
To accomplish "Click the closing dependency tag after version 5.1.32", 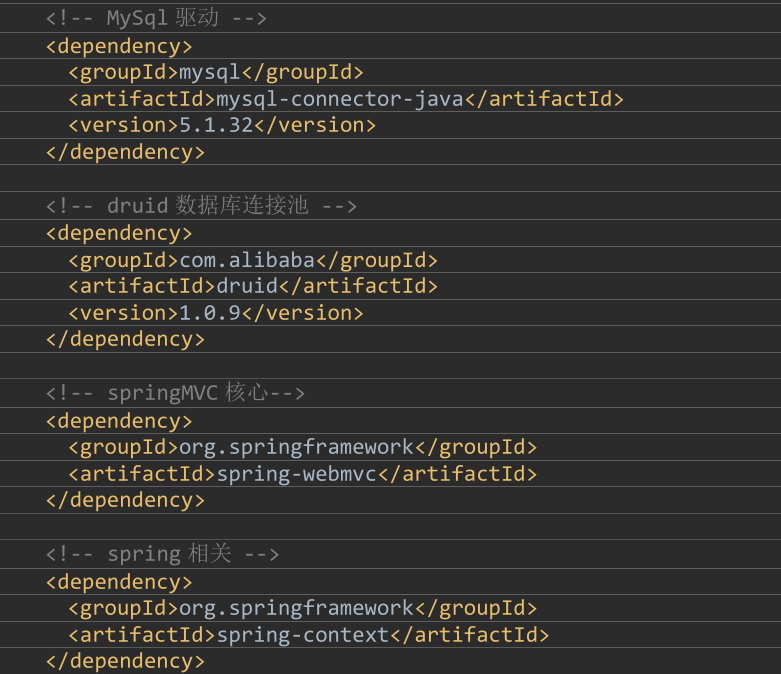I will (125, 152).
